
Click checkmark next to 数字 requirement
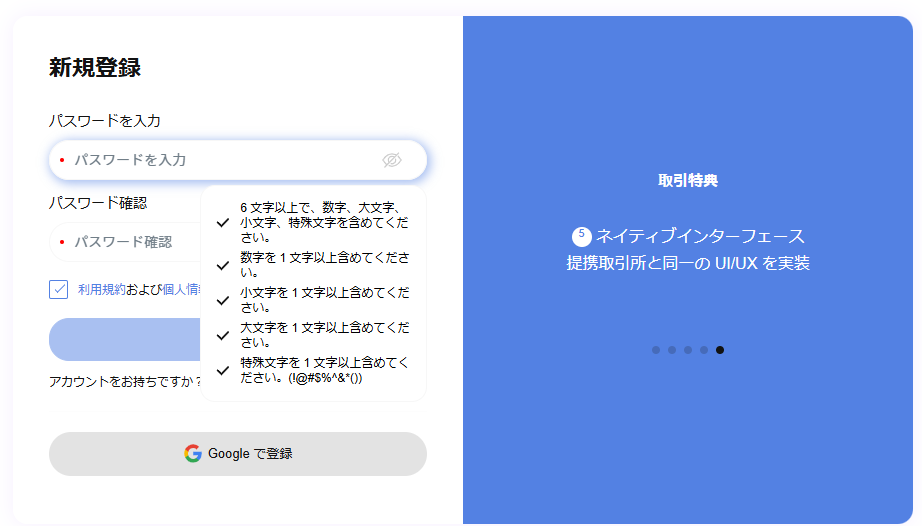pyautogui.click(x=223, y=265)
